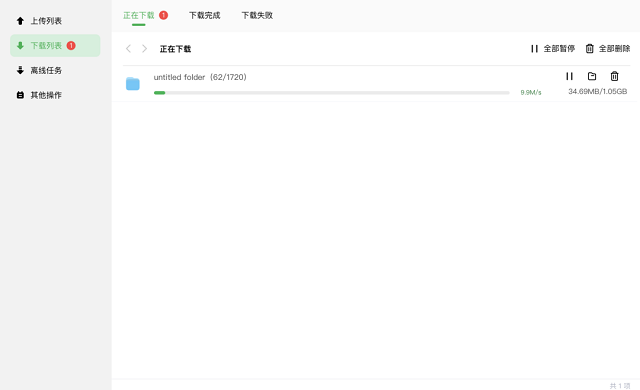This screenshot has height=390, width=640.
Task: Delete the untitled folder download task
Action: click(614, 76)
